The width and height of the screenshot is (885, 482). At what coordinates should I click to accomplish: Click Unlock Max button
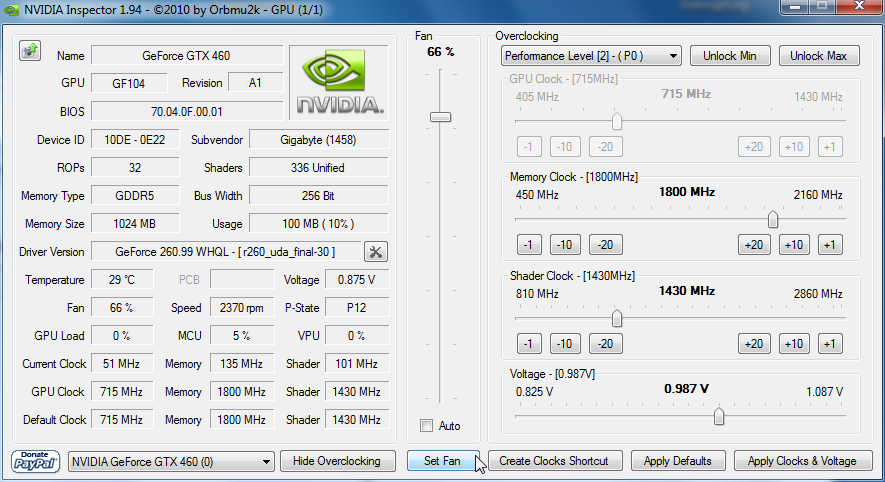[818, 56]
